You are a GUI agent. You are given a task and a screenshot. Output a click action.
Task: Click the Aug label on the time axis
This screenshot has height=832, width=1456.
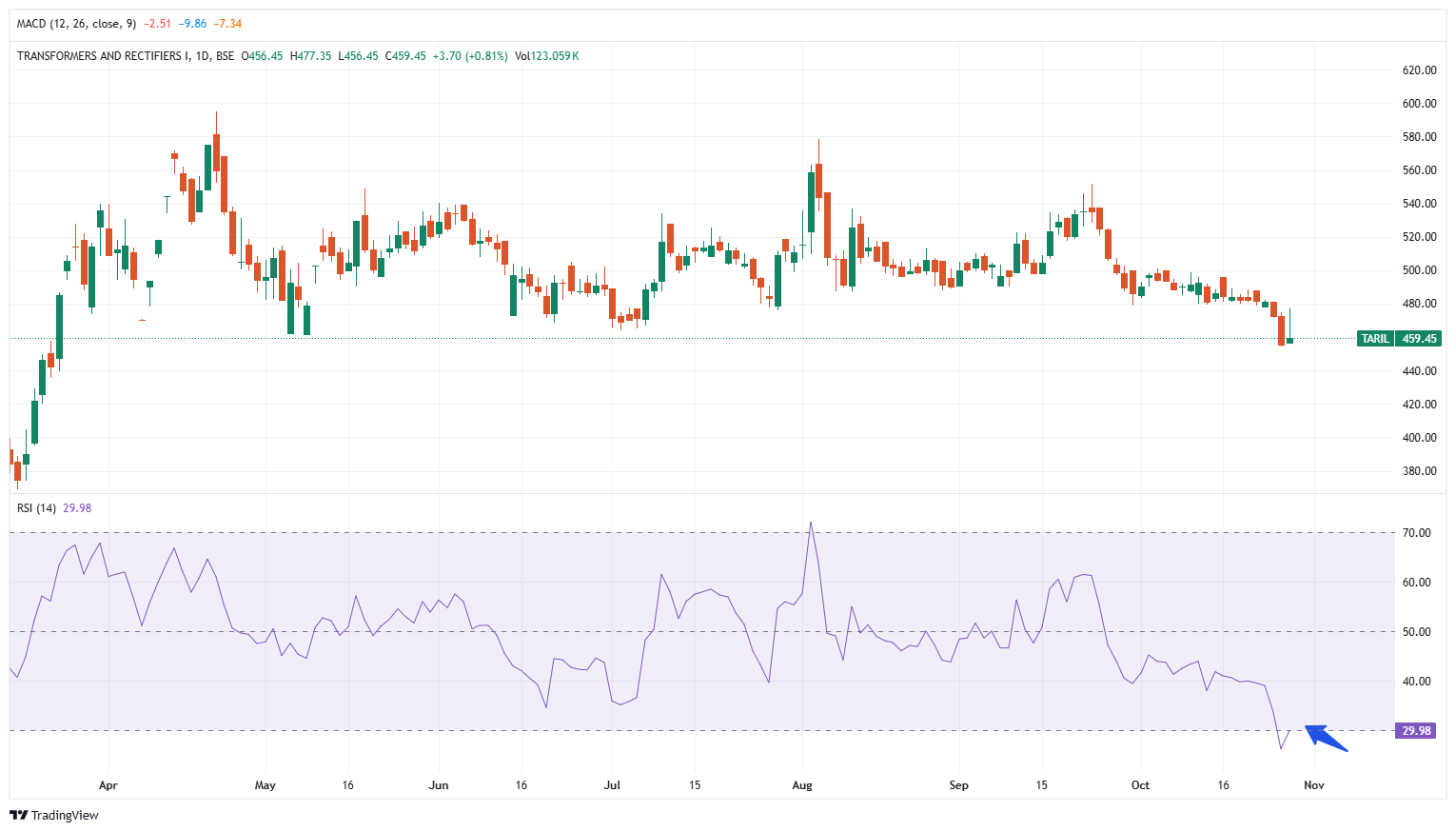(802, 785)
